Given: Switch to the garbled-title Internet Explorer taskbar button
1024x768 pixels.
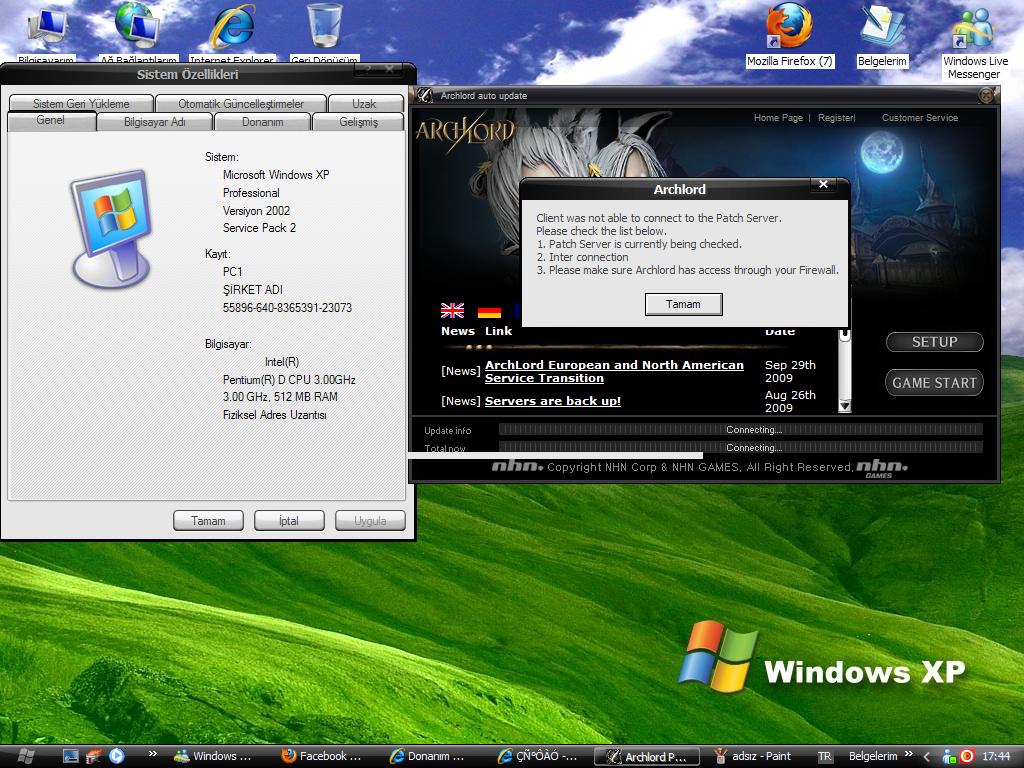Looking at the screenshot, I should coord(536,756).
